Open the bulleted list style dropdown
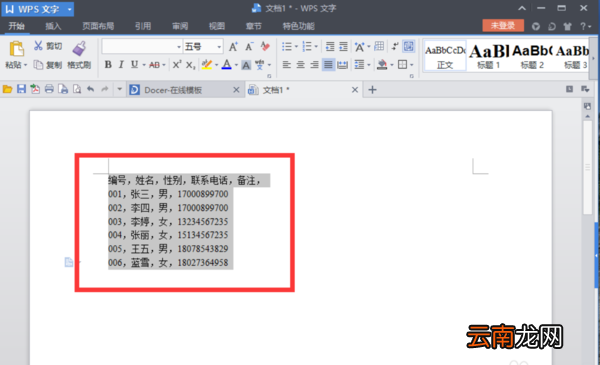Image resolution: width=600 pixels, height=365 pixels. click(296, 47)
